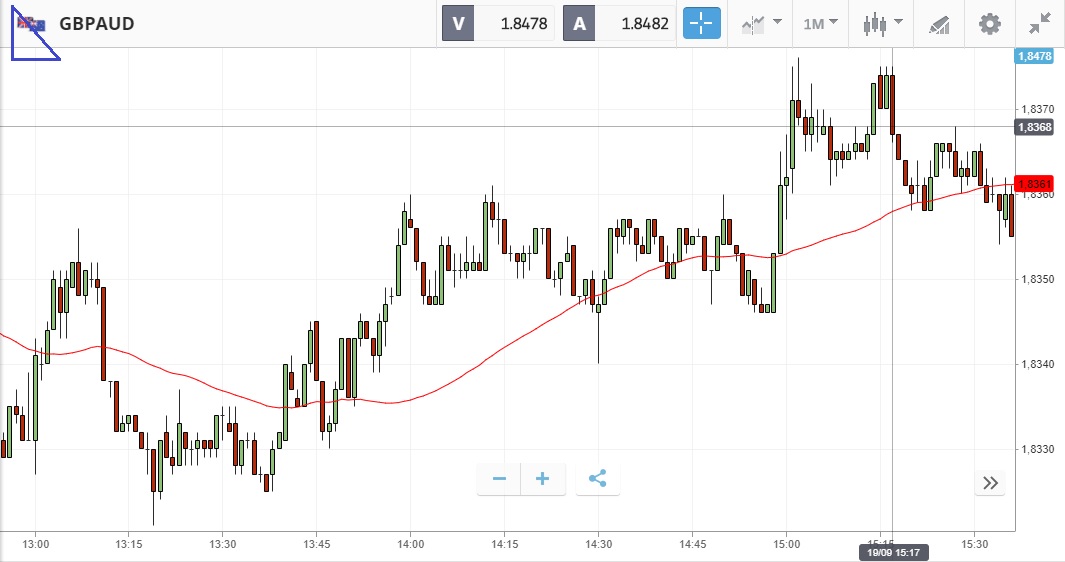Share the chart via share icon

click(597, 479)
